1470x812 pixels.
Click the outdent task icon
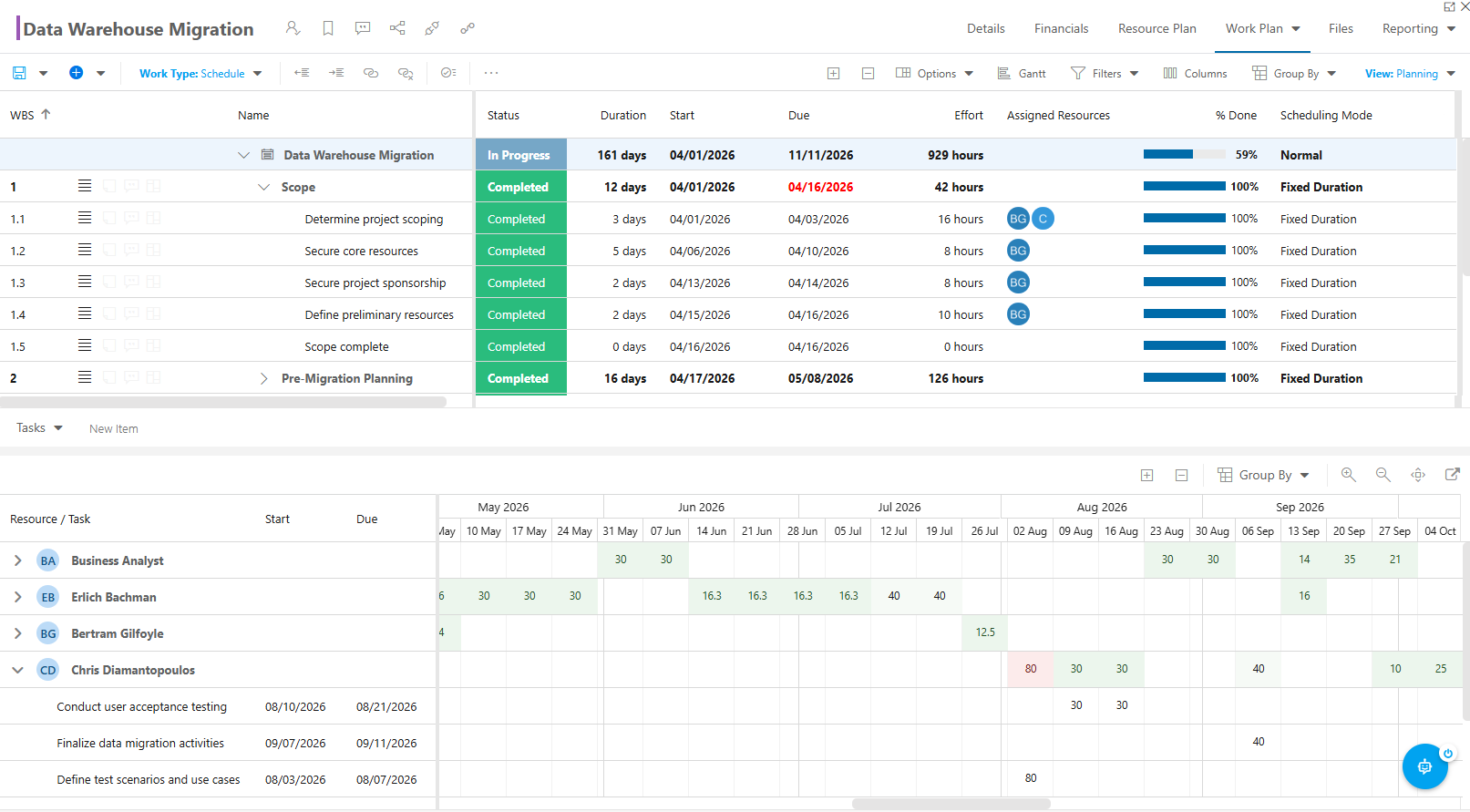pyautogui.click(x=302, y=73)
